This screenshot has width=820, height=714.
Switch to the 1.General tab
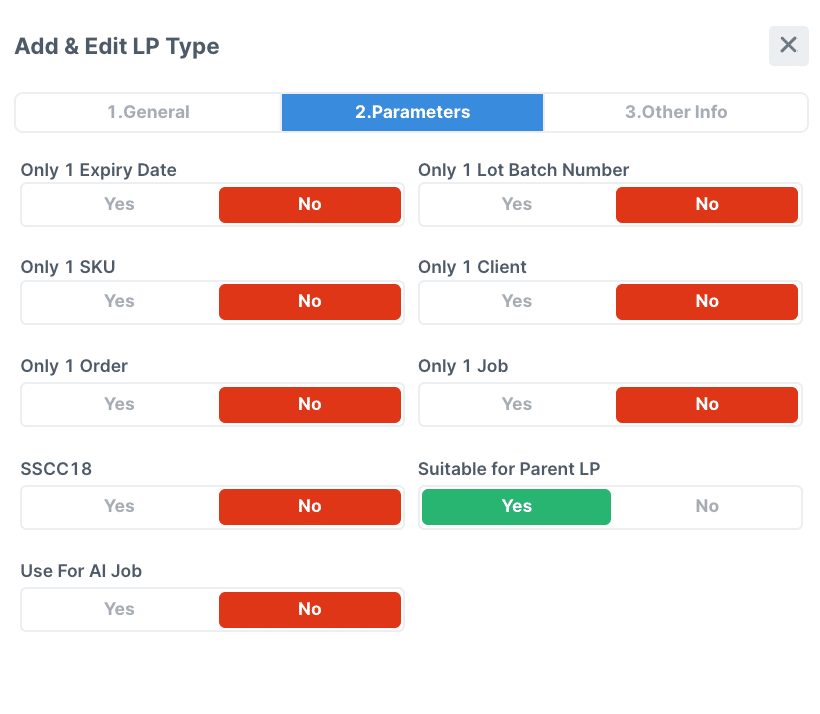click(148, 112)
